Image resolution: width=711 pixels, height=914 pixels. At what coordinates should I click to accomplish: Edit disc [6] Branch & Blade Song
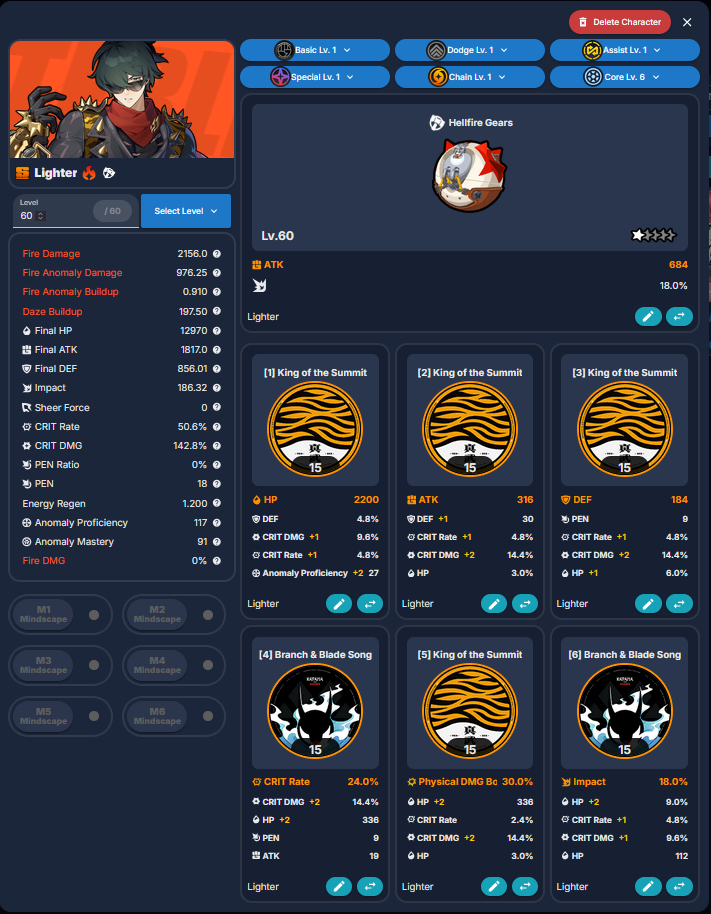click(648, 887)
